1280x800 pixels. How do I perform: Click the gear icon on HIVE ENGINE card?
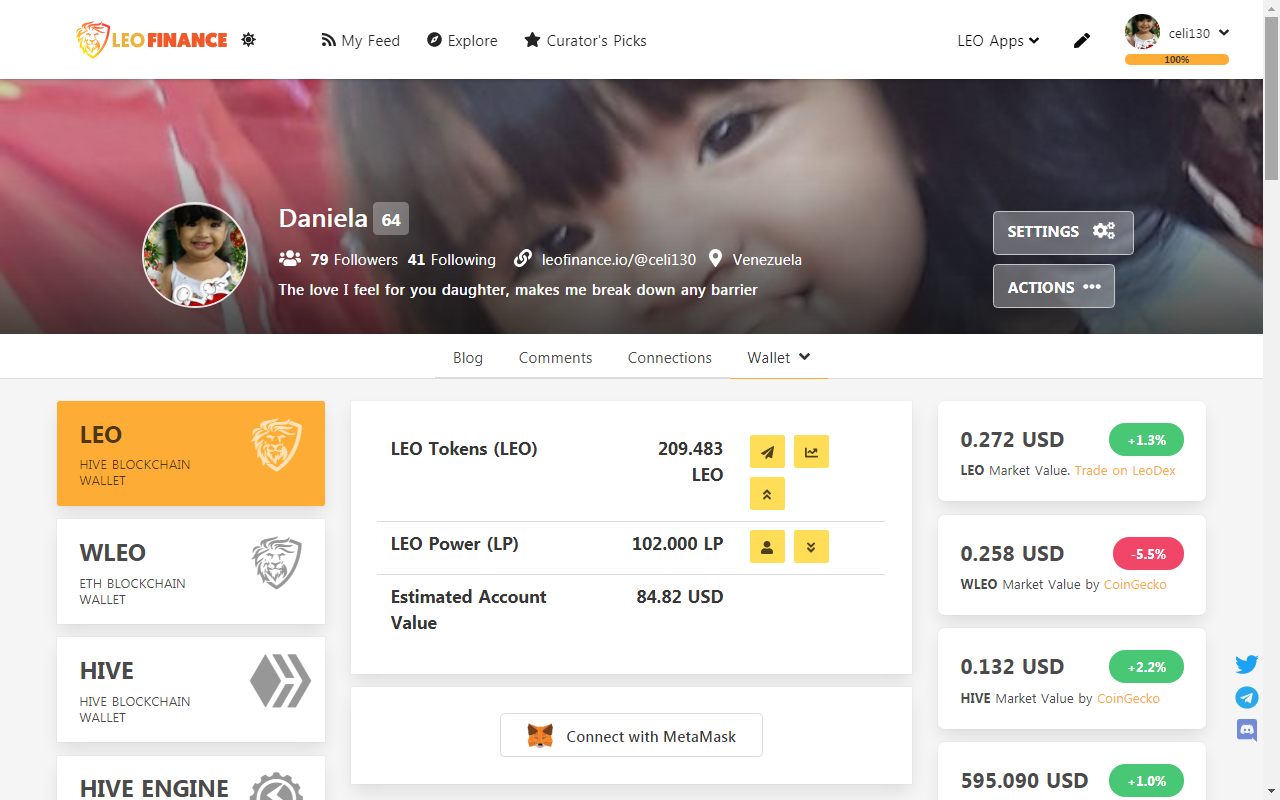click(x=276, y=786)
